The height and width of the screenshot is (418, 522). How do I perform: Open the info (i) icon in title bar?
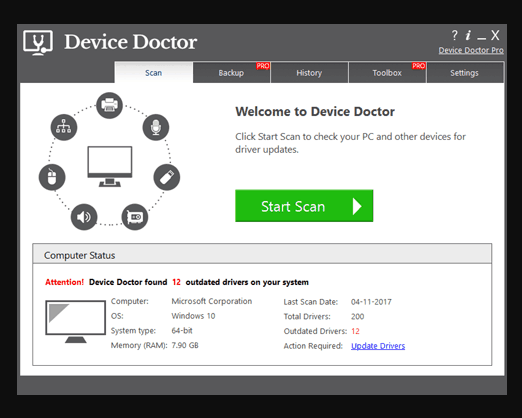[x=468, y=35]
